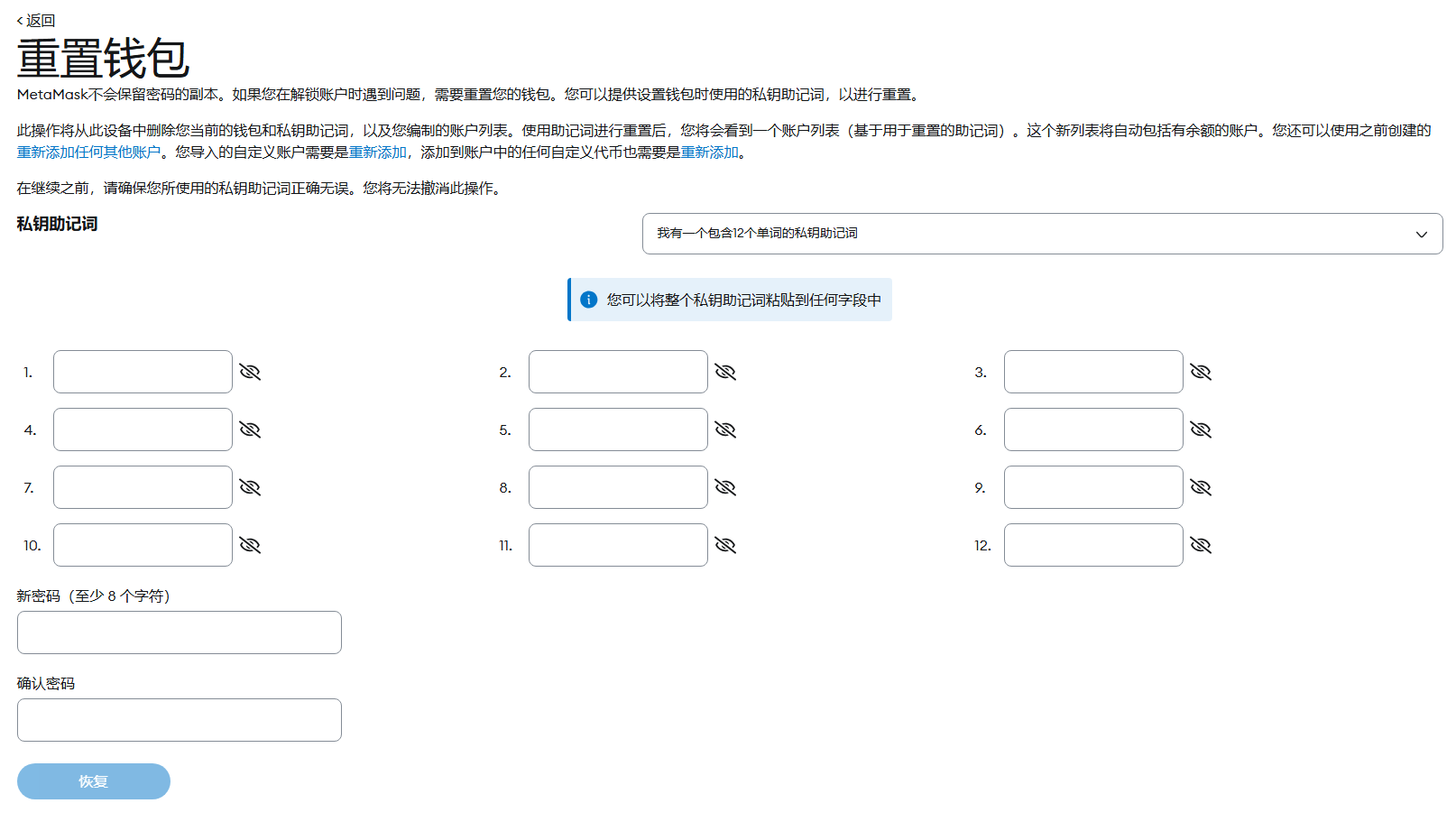The height and width of the screenshot is (831, 1456).
Task: Click the seed word 8 input field
Action: click(x=618, y=487)
